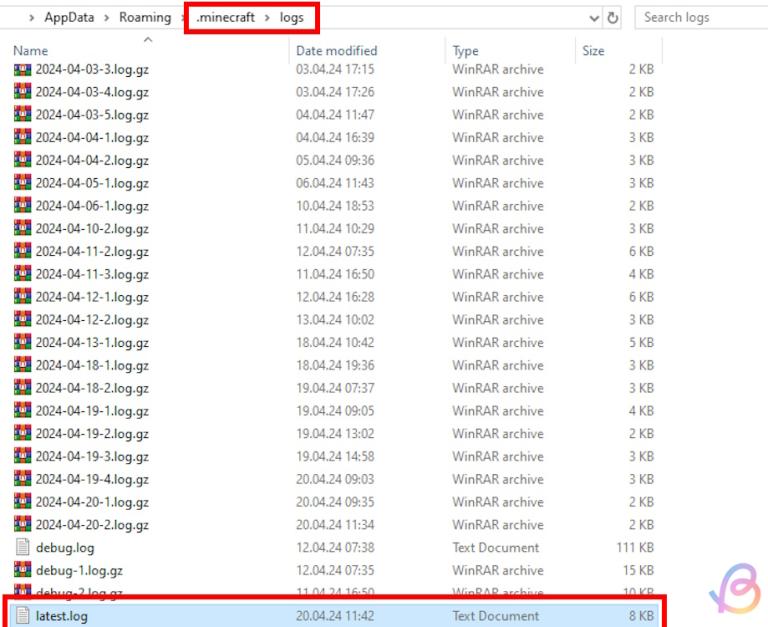Click the WinRAR icon of 2024-04-18-1.log.gz
Screen dimensions: 768x627
(22, 366)
